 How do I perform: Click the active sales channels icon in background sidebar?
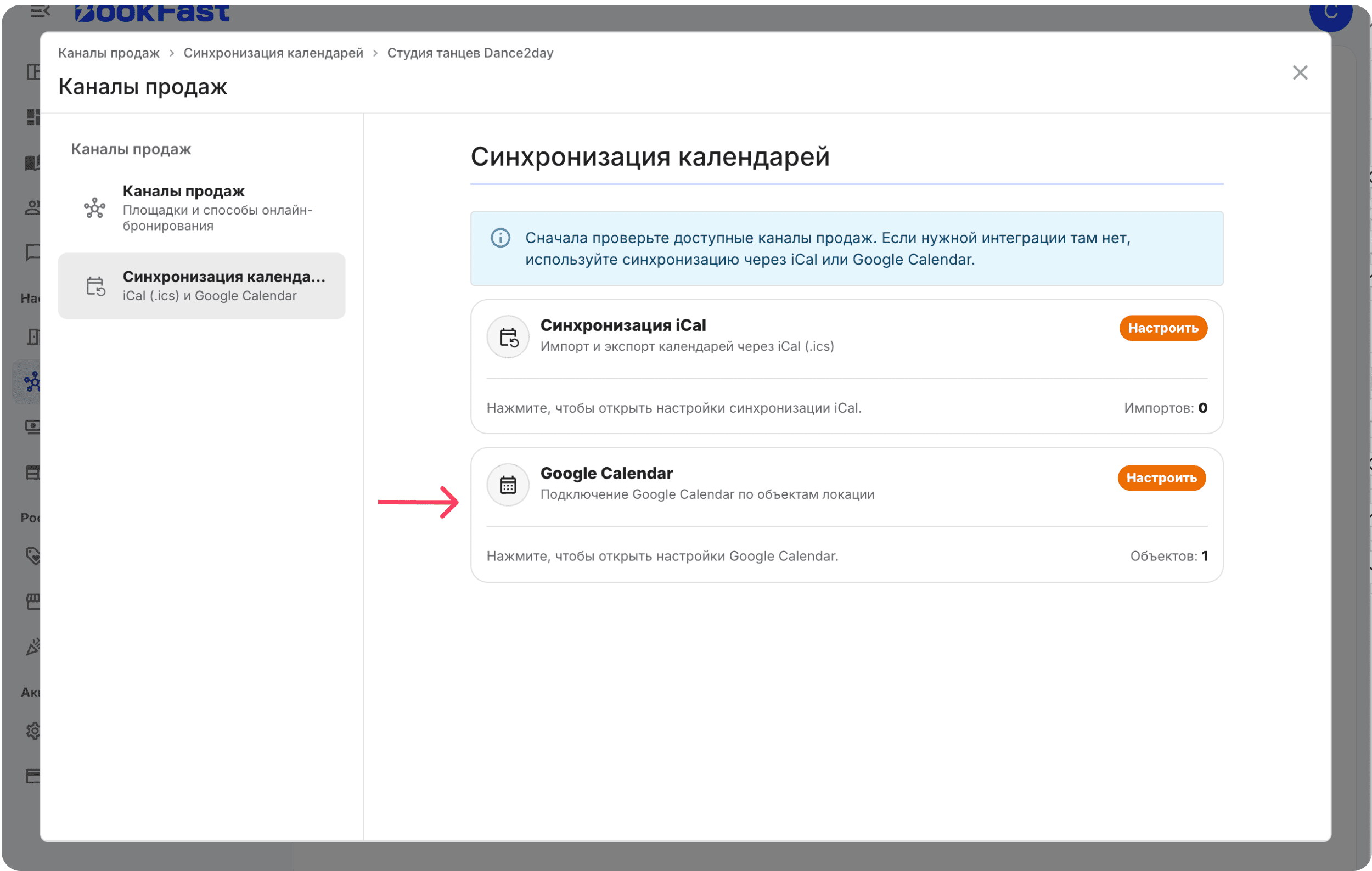click(x=32, y=381)
